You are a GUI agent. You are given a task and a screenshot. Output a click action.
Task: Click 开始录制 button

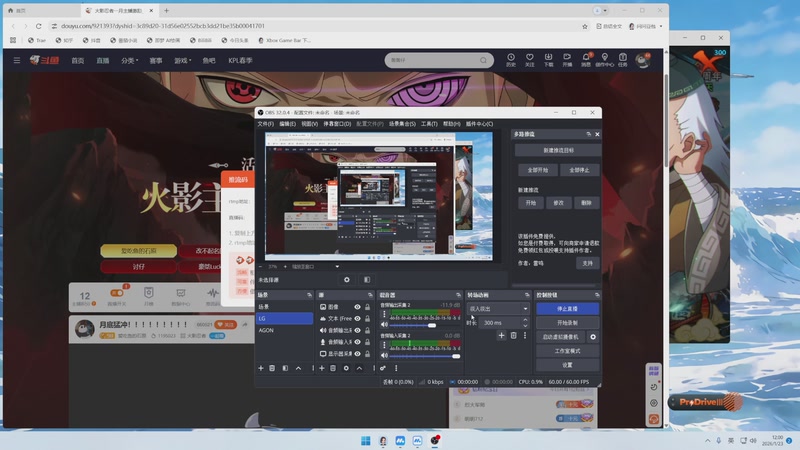567,322
